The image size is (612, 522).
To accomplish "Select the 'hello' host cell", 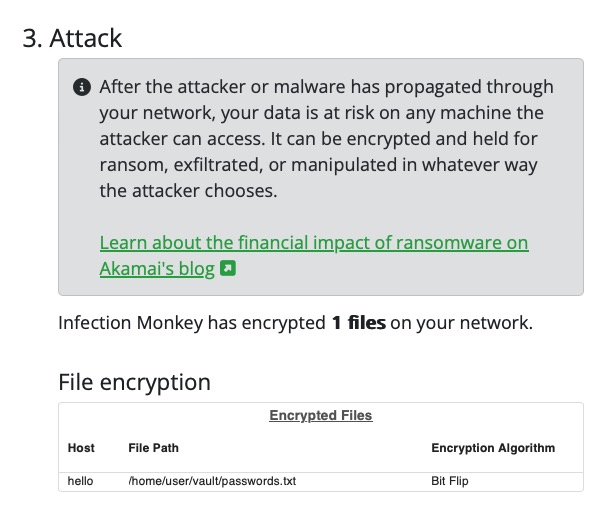I will pos(80,481).
